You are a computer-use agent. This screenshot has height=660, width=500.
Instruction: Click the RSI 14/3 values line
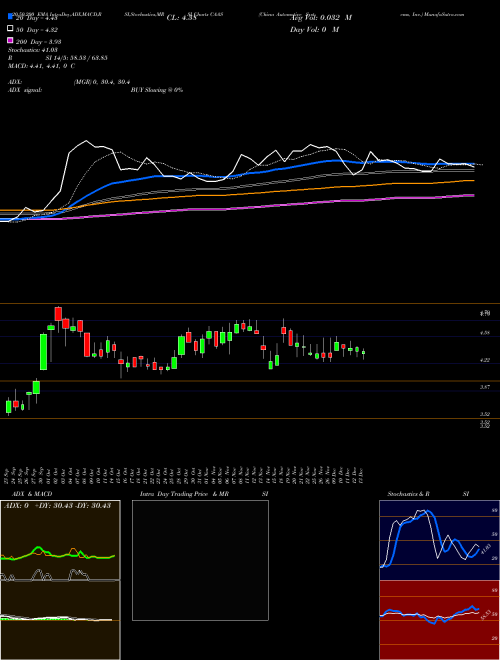click(x=58, y=58)
